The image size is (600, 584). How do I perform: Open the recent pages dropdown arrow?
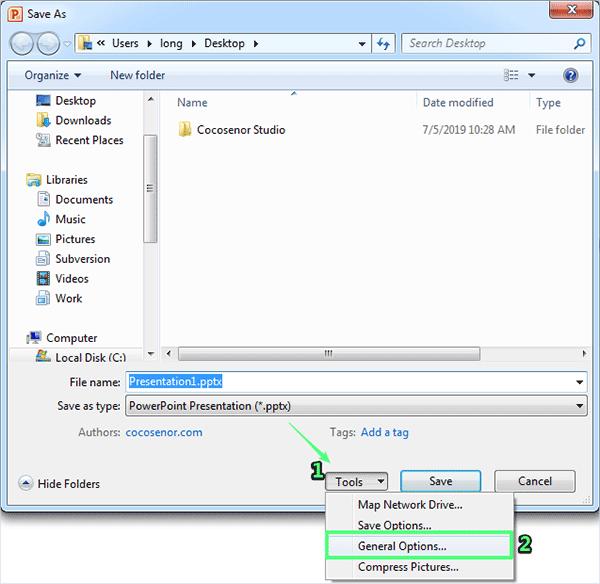tap(67, 44)
